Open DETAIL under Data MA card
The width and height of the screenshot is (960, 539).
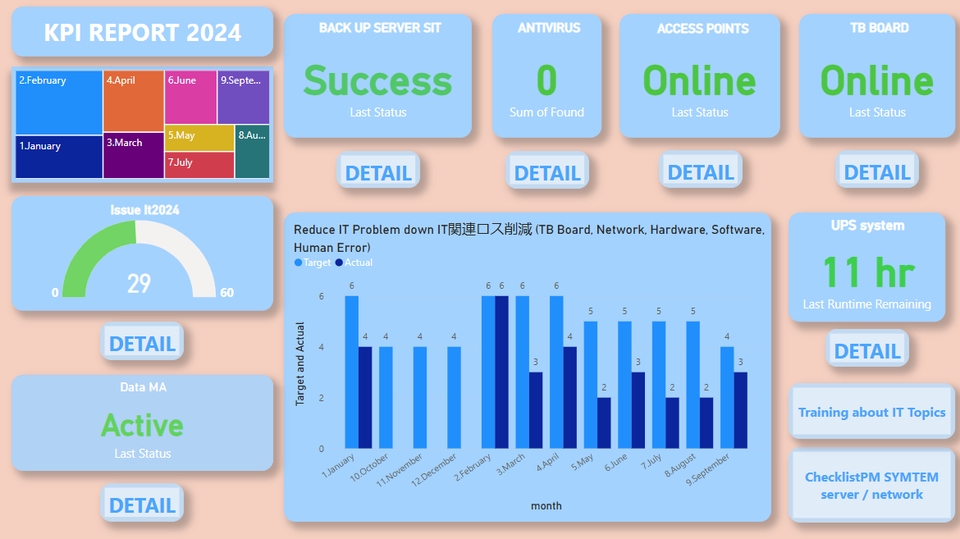pos(142,505)
